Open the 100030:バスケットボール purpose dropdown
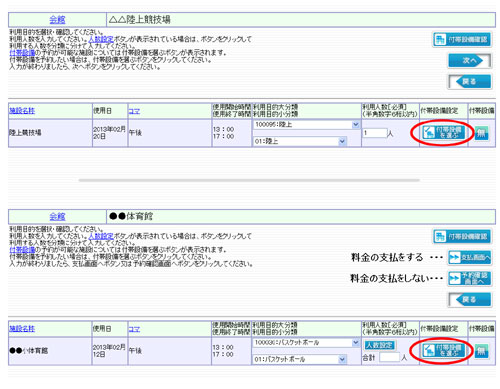The width and height of the screenshot is (500, 389). (306, 343)
